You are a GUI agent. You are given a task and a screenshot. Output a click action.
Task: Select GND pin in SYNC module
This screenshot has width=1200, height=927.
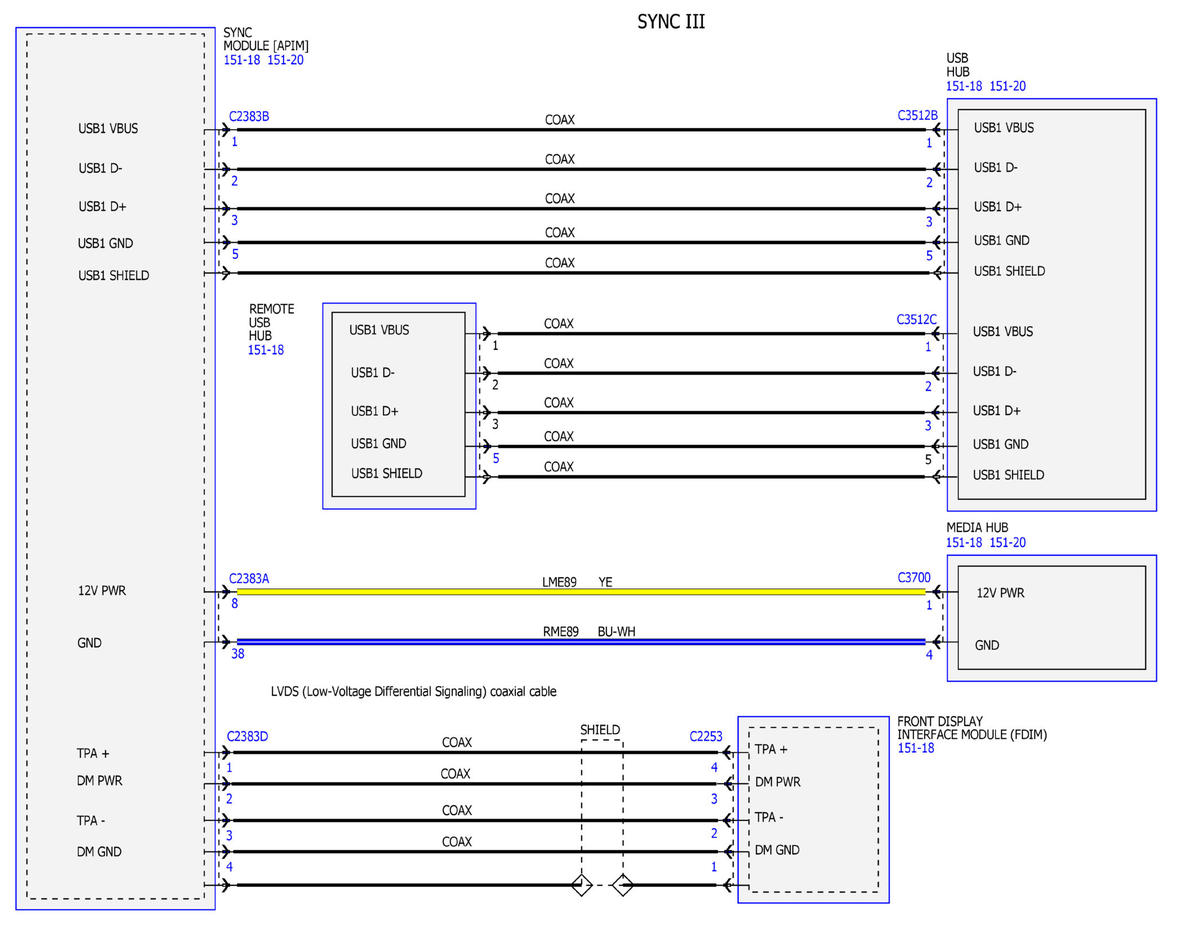click(x=89, y=643)
